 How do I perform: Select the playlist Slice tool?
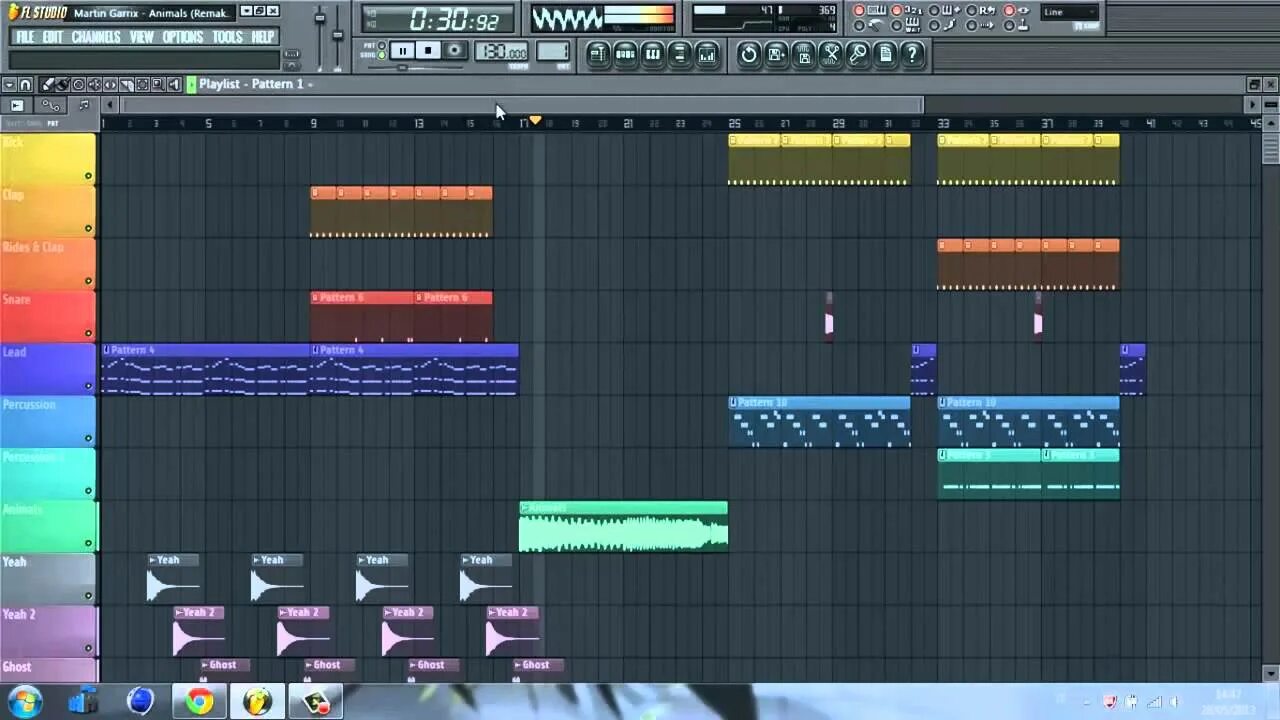click(x=126, y=85)
